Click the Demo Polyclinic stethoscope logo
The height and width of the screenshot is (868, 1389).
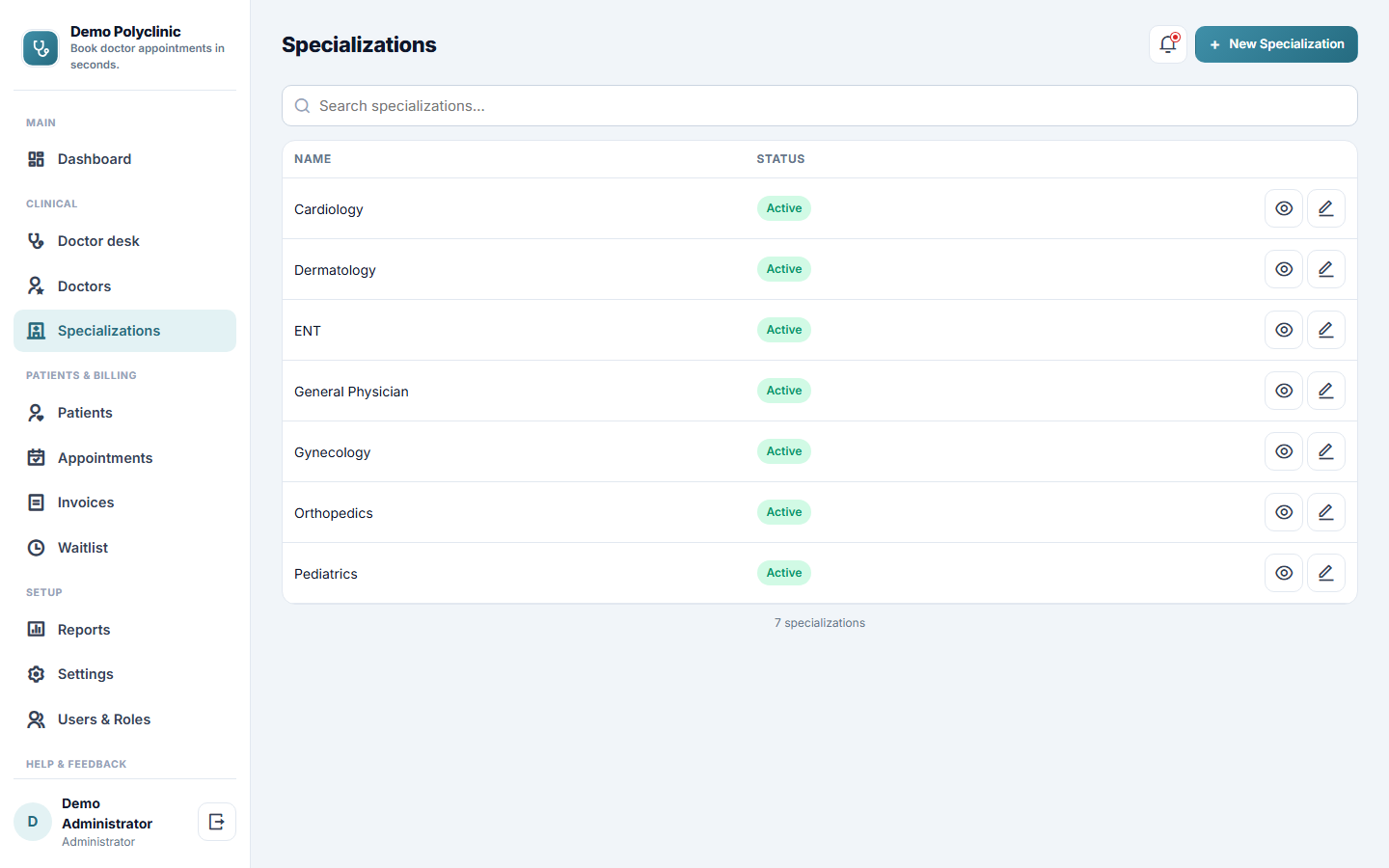pyautogui.click(x=41, y=48)
